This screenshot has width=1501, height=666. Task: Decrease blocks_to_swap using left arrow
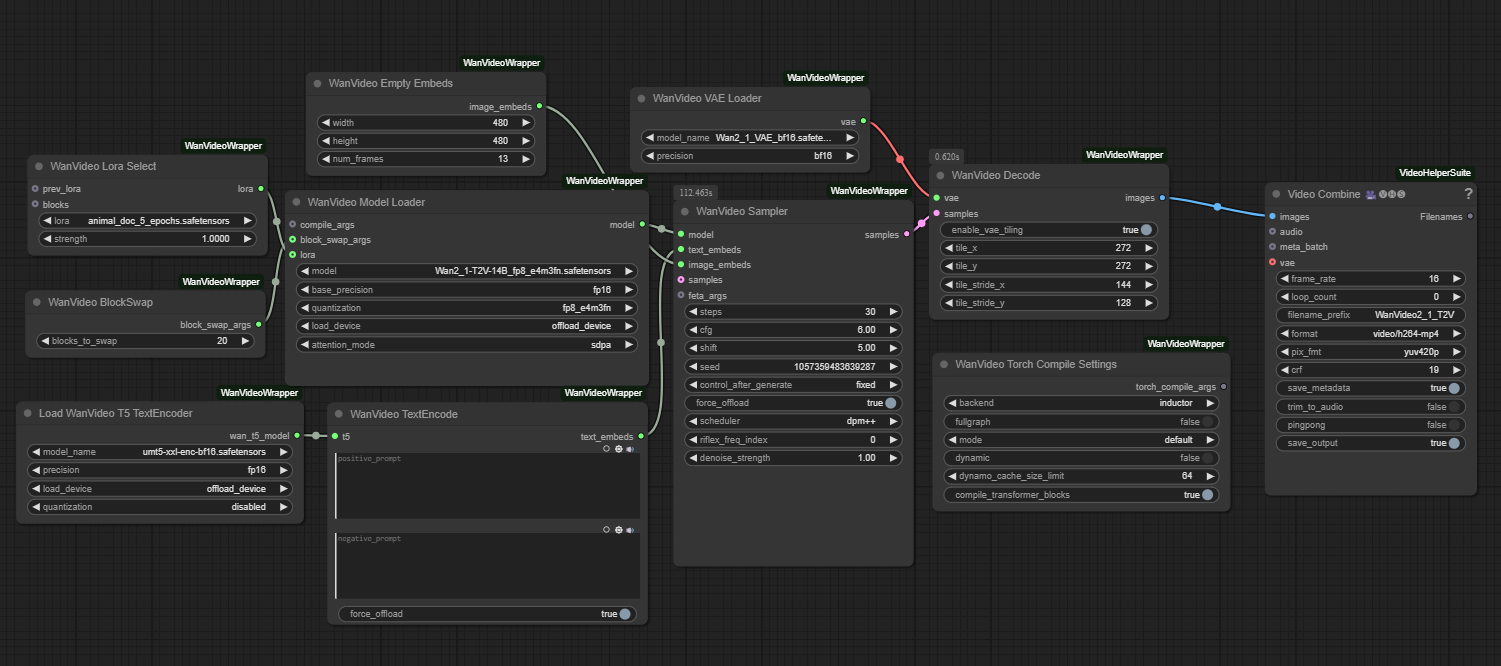46,341
